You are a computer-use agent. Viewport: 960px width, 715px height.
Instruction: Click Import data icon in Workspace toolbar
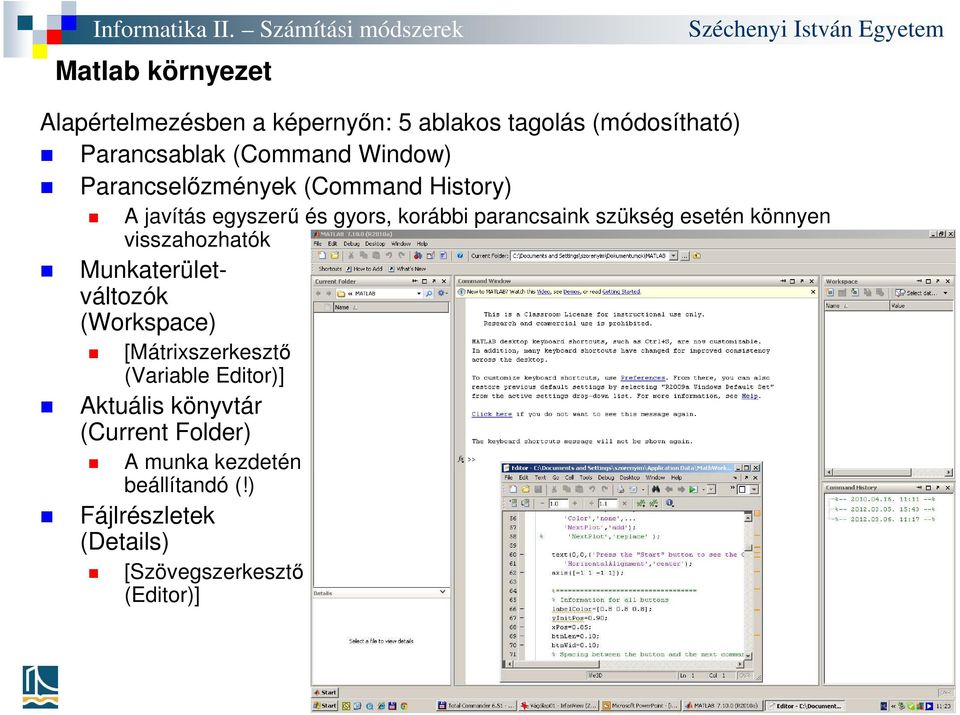point(855,293)
